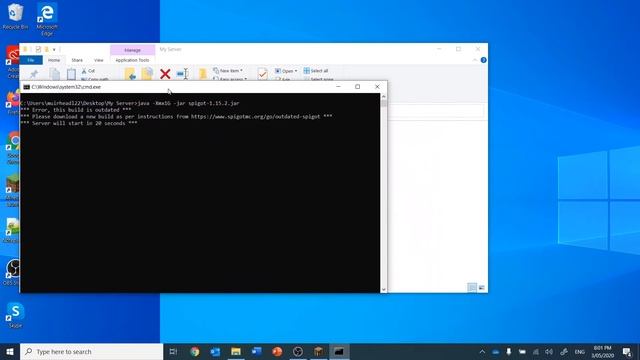Open the Action Center notifications icon
Image resolution: width=640 pixels, height=360 pixels.
[627, 351]
